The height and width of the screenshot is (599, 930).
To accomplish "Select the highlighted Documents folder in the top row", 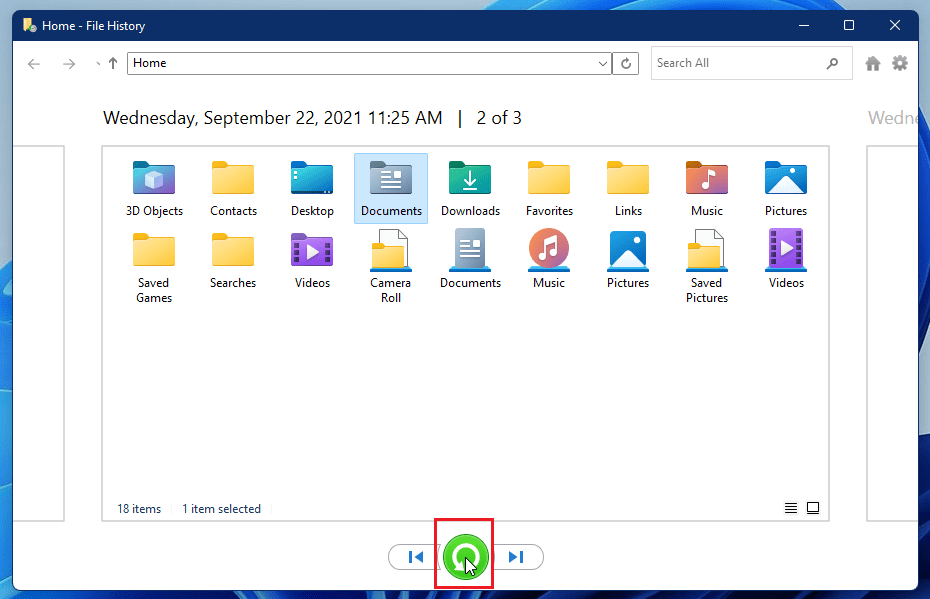I will click(391, 189).
